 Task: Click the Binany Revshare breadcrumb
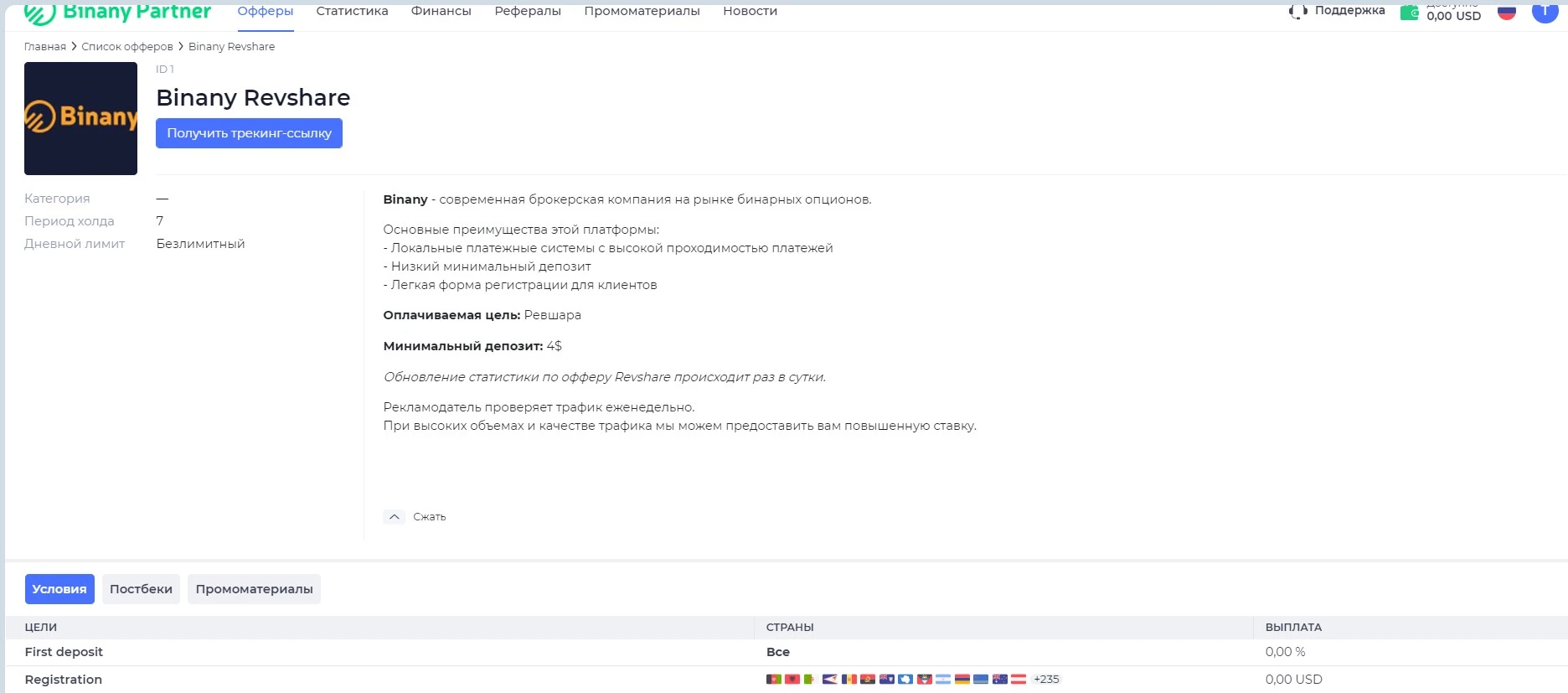[x=231, y=47]
